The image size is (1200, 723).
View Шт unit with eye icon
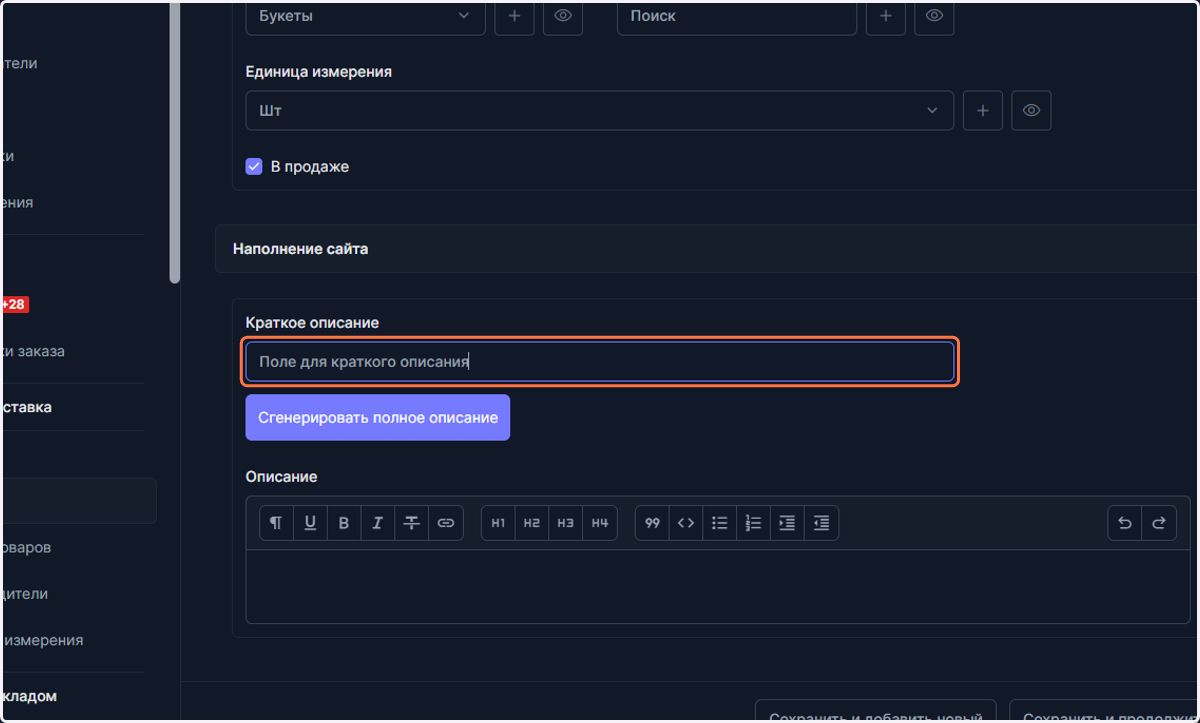1031,110
